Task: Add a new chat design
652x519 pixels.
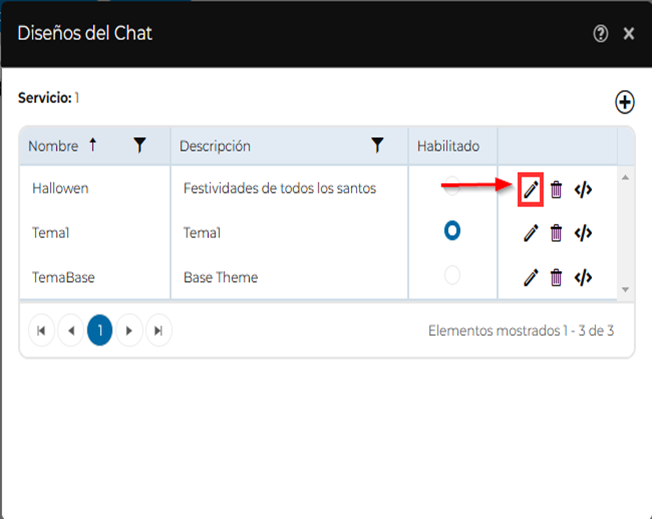Action: pyautogui.click(x=624, y=101)
